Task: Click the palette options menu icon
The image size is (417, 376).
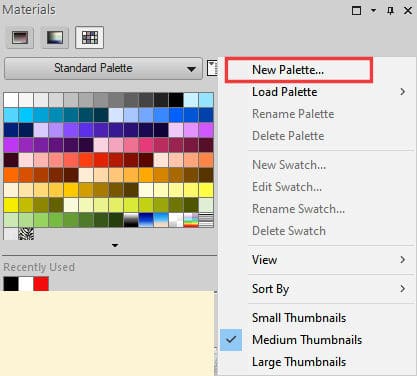Action: click(212, 68)
